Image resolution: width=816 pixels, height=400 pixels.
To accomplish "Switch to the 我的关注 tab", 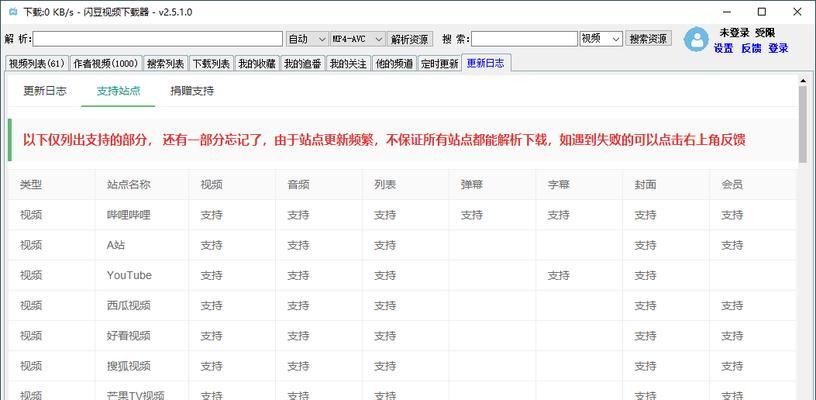I will click(349, 63).
